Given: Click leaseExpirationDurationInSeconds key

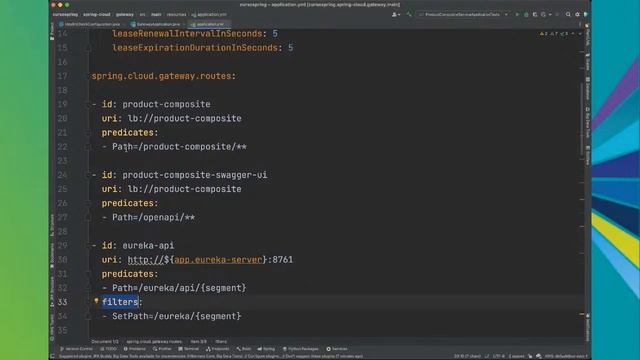Looking at the screenshot, I should click(195, 48).
